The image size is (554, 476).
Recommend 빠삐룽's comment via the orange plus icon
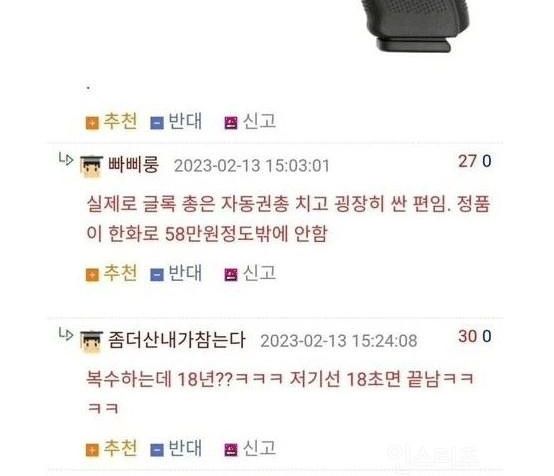[92, 275]
